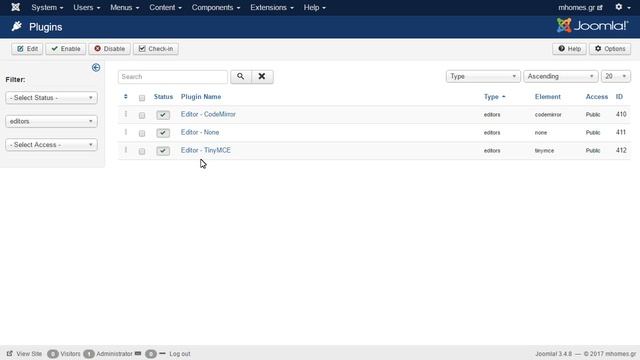
Task: Click the Disable toolbar button
Action: coord(109,49)
